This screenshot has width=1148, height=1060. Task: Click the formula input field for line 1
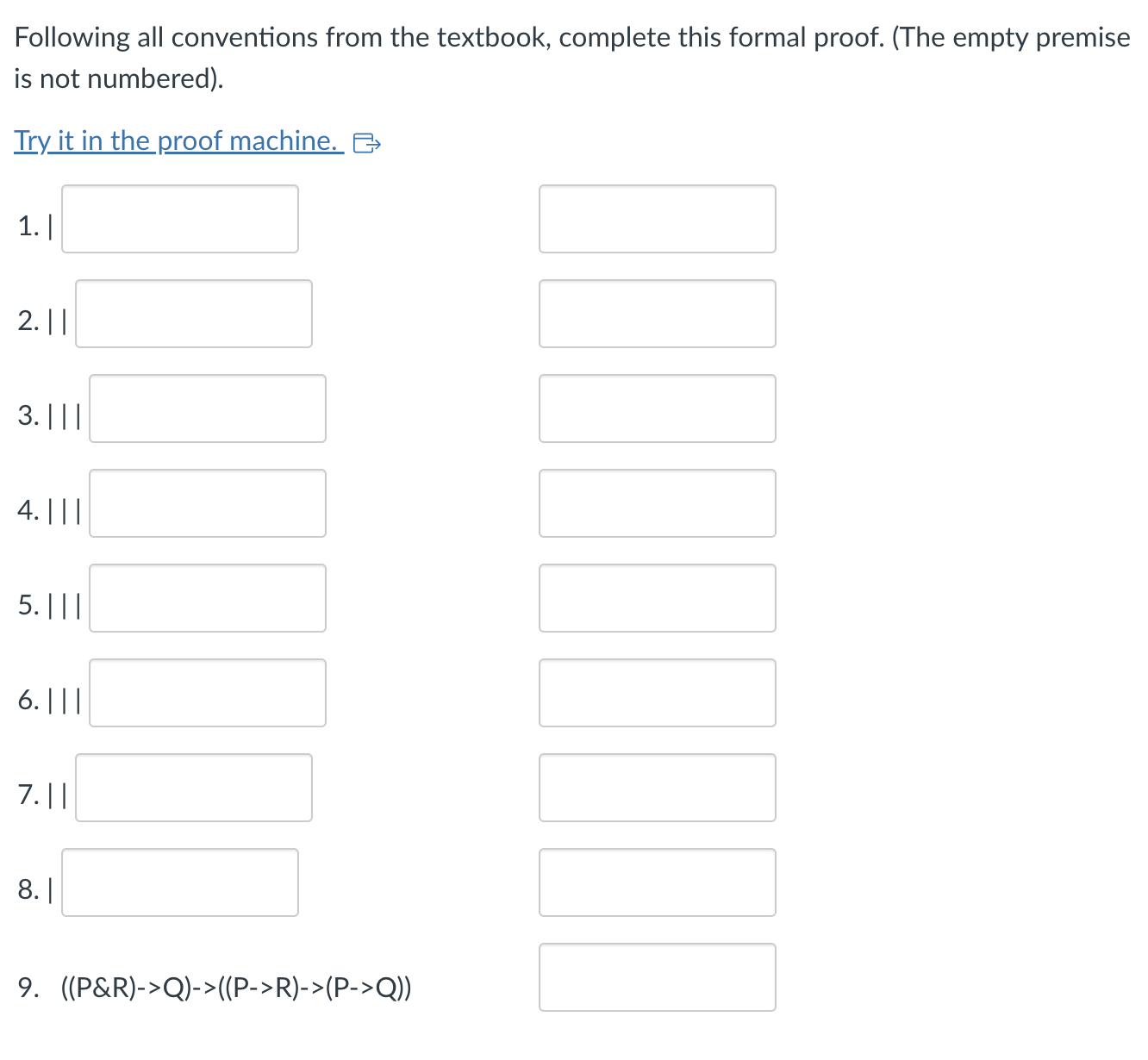(x=179, y=219)
